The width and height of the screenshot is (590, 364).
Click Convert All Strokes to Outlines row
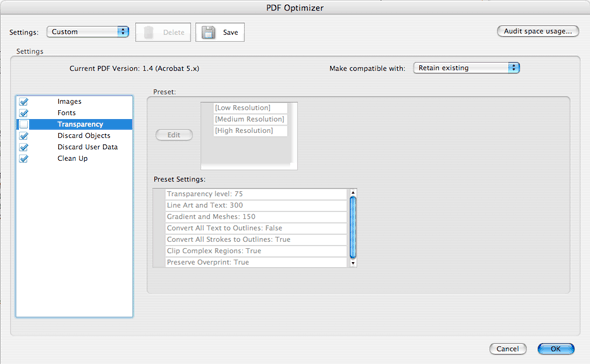(256, 239)
